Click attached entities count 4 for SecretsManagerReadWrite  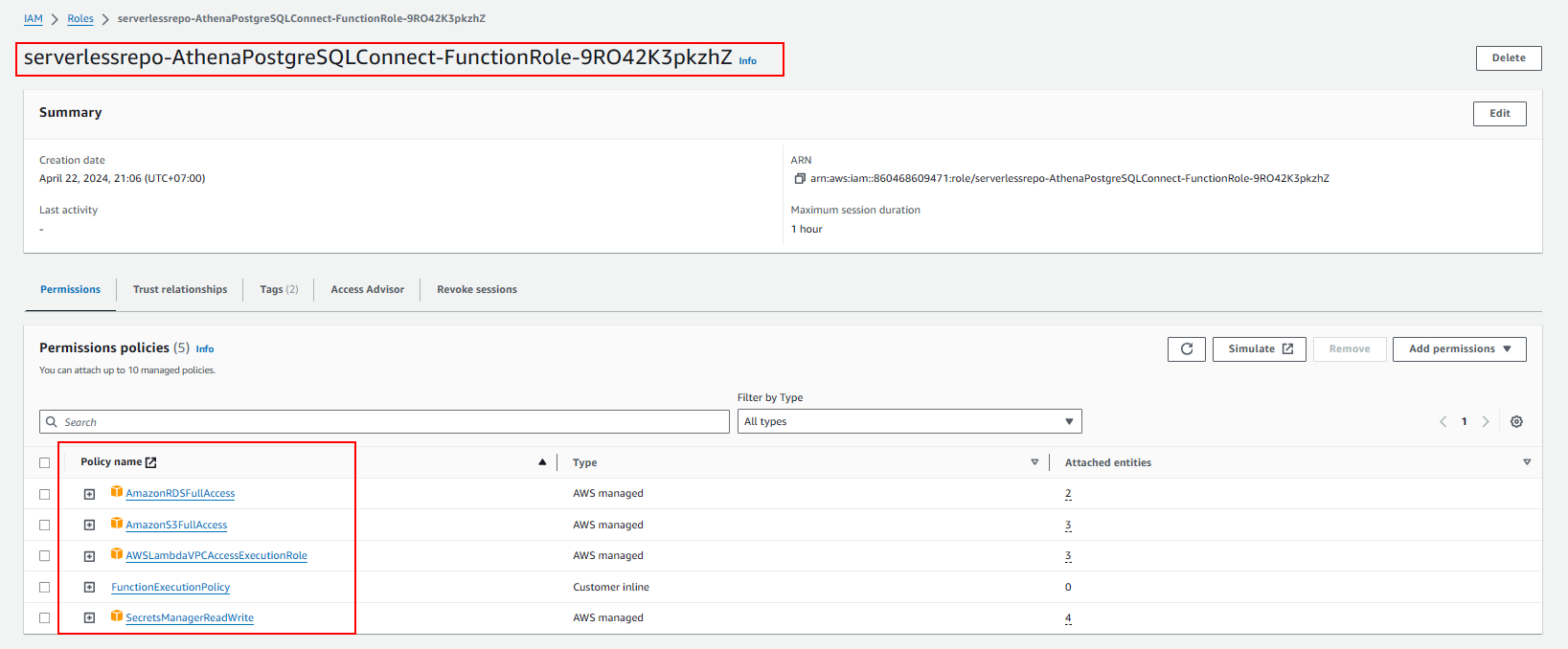pyautogui.click(x=1068, y=618)
